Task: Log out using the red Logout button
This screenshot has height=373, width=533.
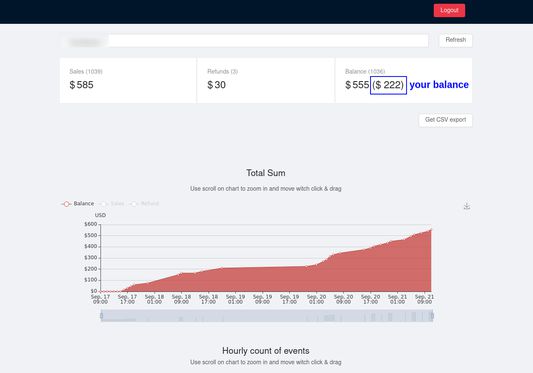Action: point(449,10)
